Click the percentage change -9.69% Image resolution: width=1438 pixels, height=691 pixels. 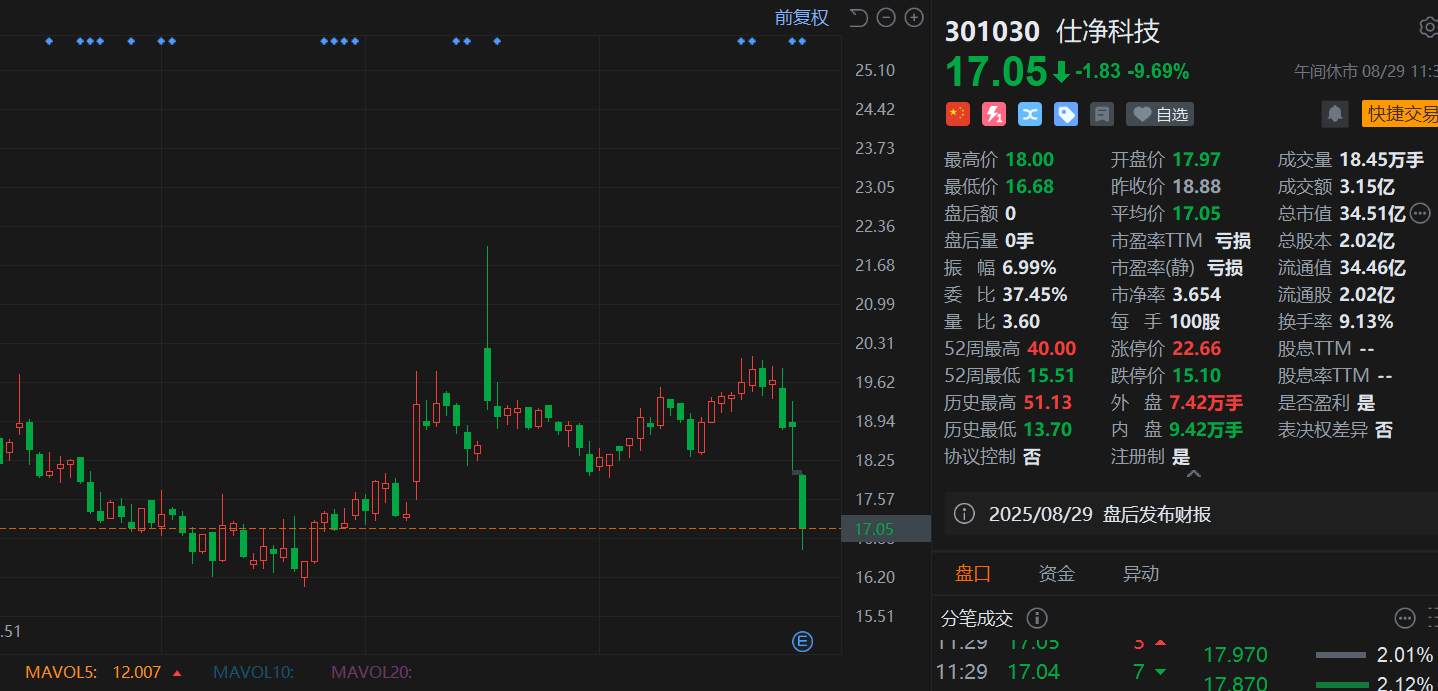pyautogui.click(x=1158, y=72)
